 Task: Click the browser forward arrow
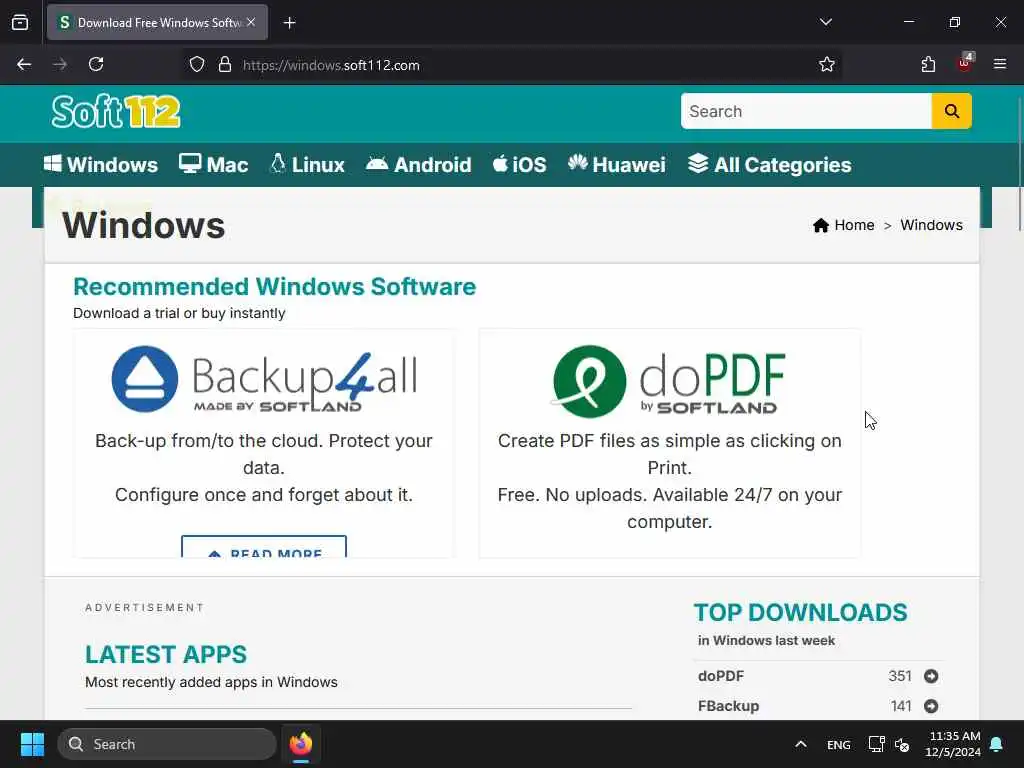pyautogui.click(x=60, y=65)
